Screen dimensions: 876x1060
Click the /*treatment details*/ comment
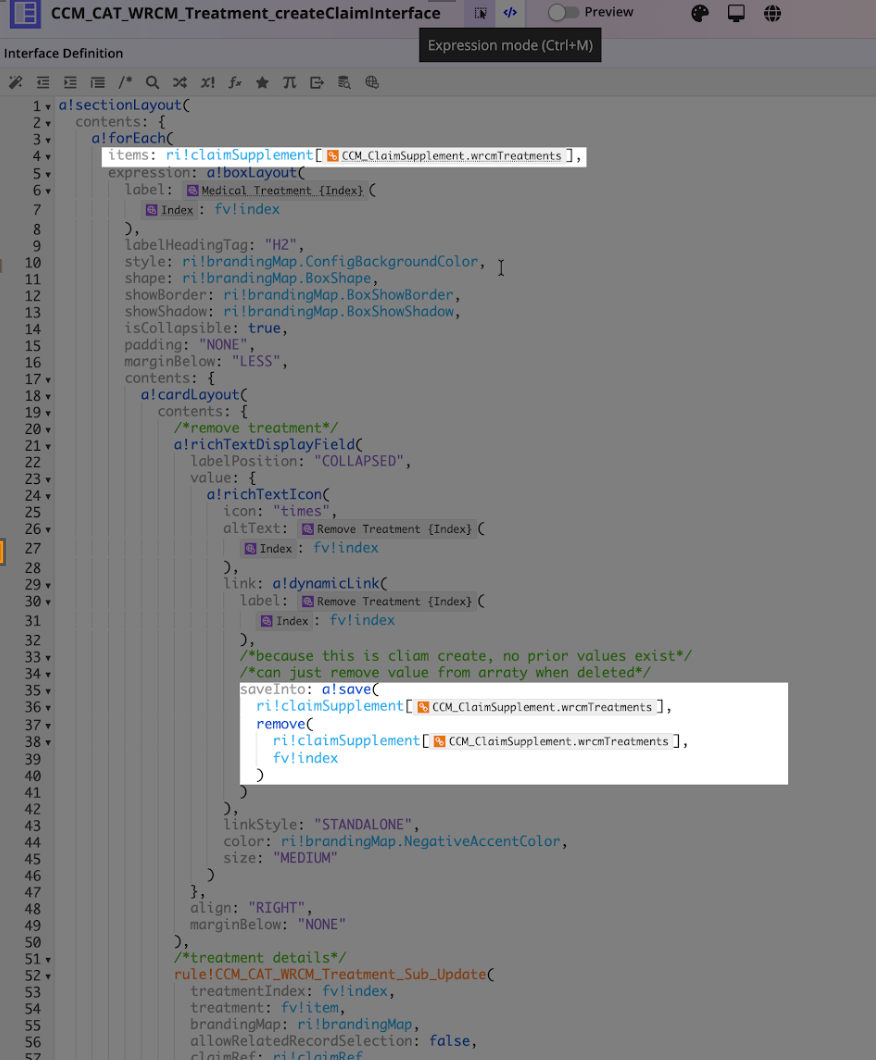coord(260,958)
